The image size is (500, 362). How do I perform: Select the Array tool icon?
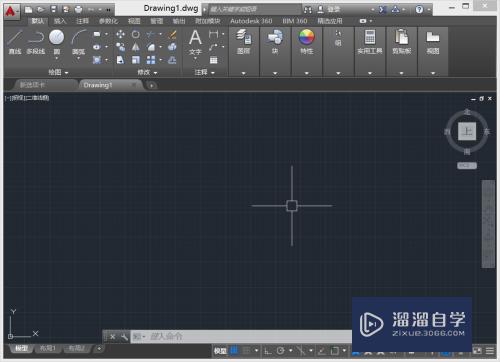click(151, 60)
